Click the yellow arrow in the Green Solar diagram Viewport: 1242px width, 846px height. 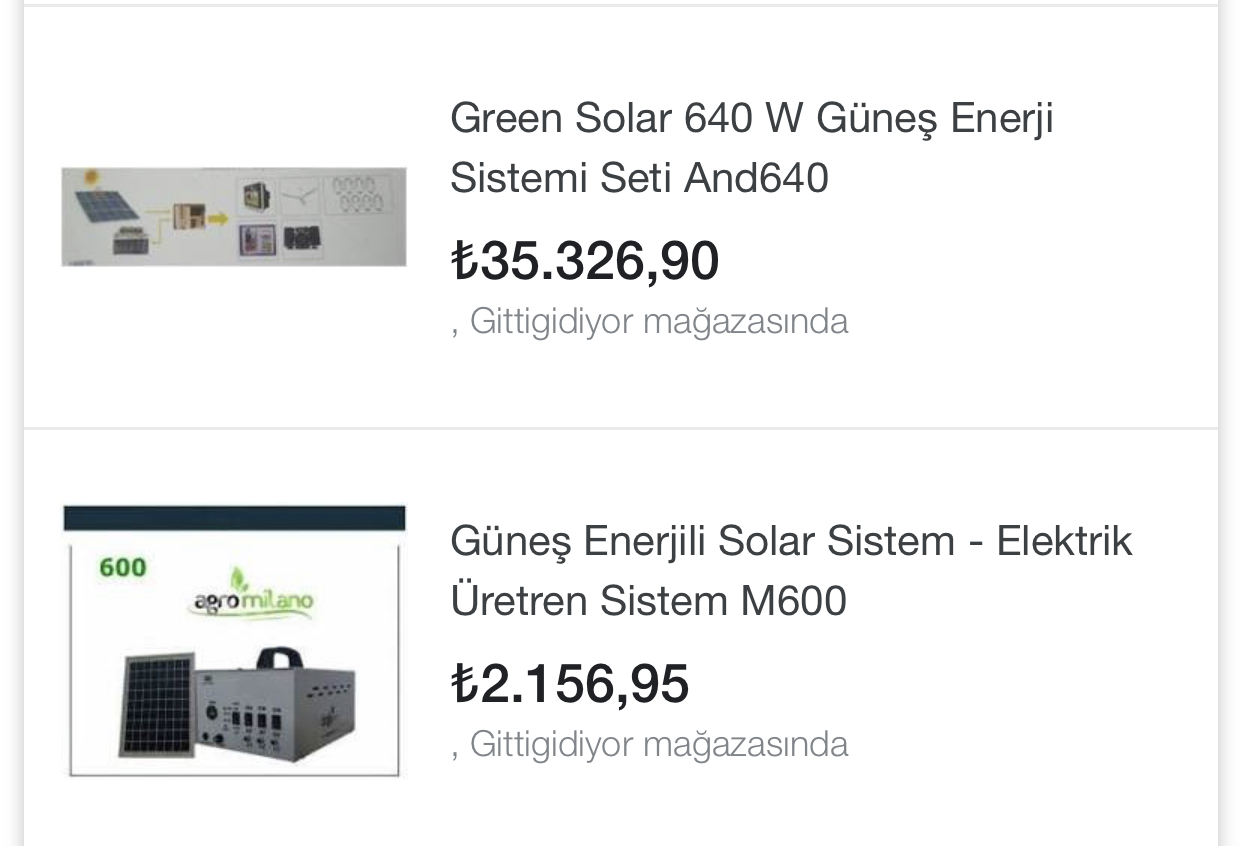point(217,218)
